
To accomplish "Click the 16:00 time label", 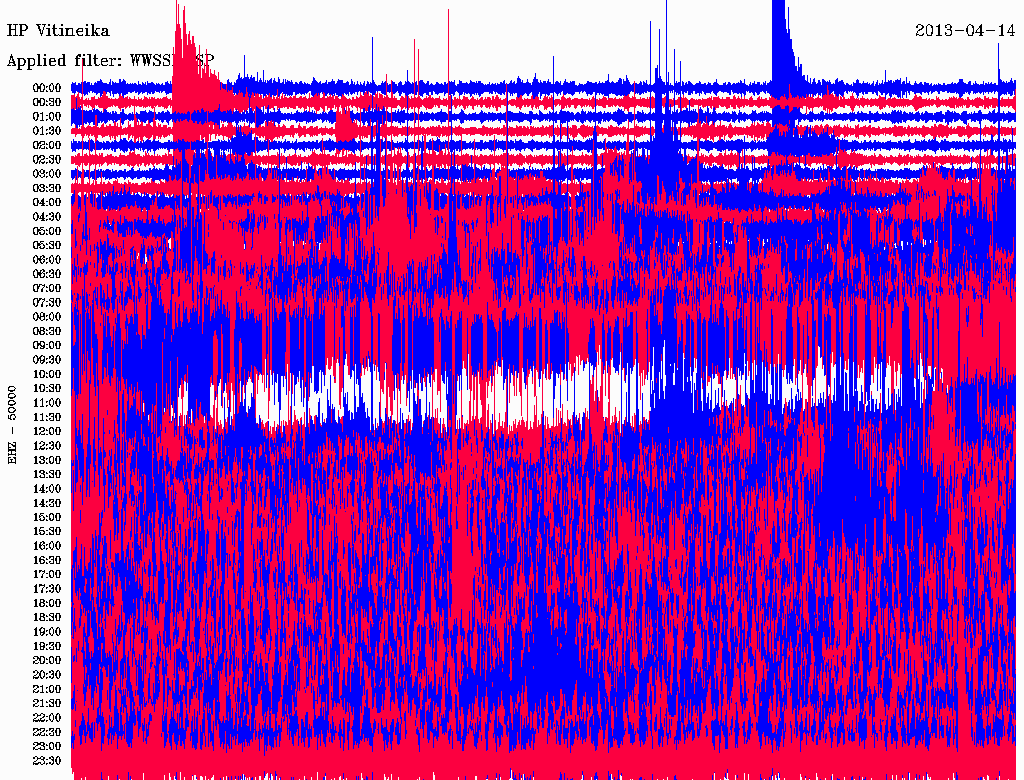I will coord(47,546).
